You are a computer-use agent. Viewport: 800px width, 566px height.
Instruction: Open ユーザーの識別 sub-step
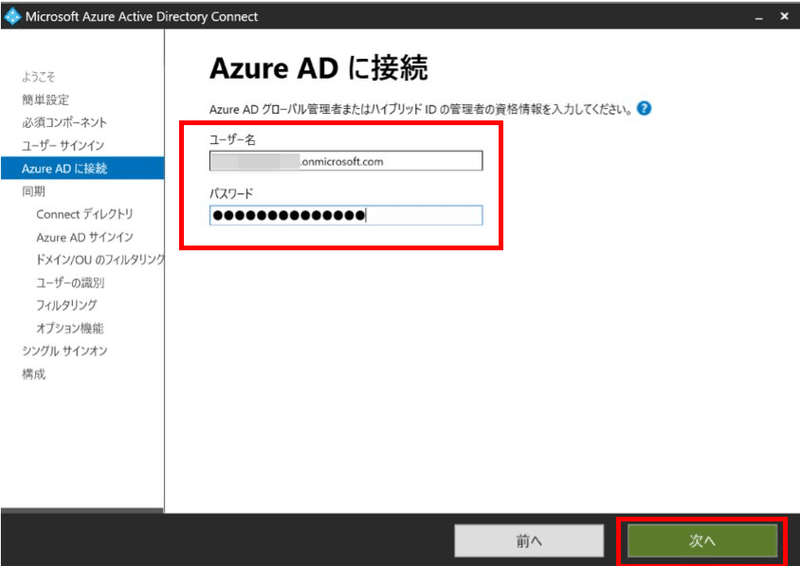pos(70,283)
